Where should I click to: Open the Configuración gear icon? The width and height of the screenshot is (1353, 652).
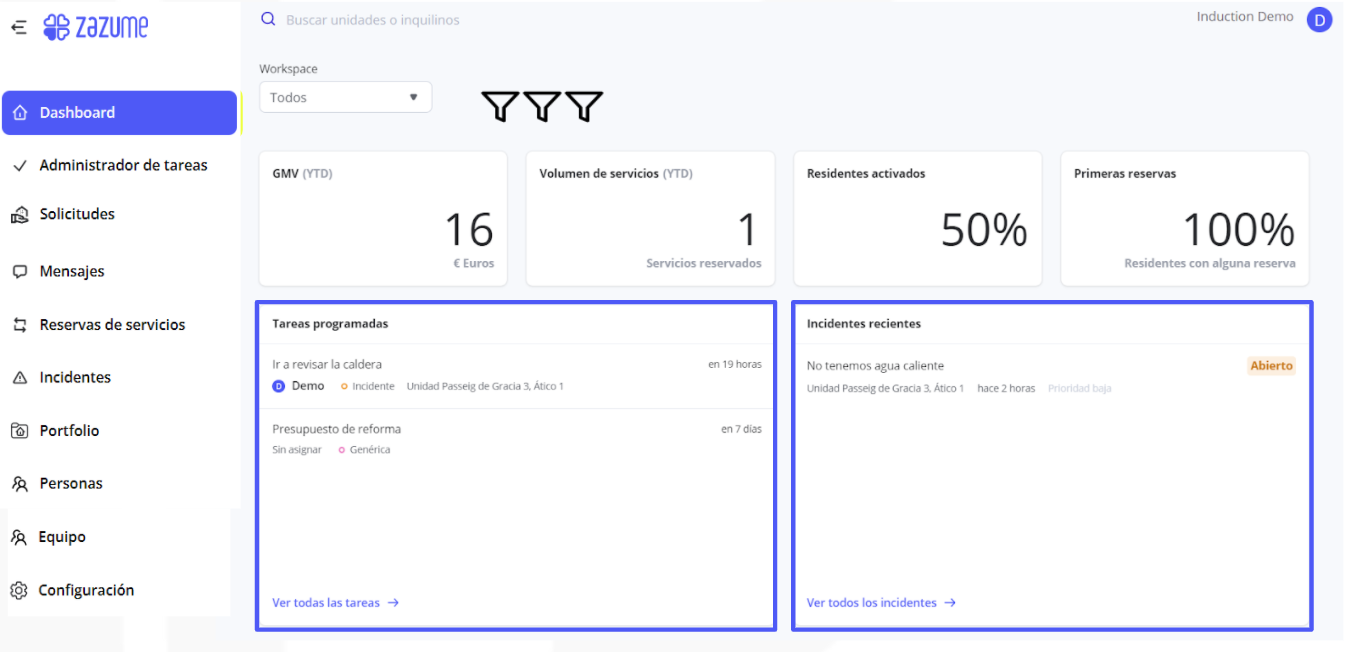[19, 590]
